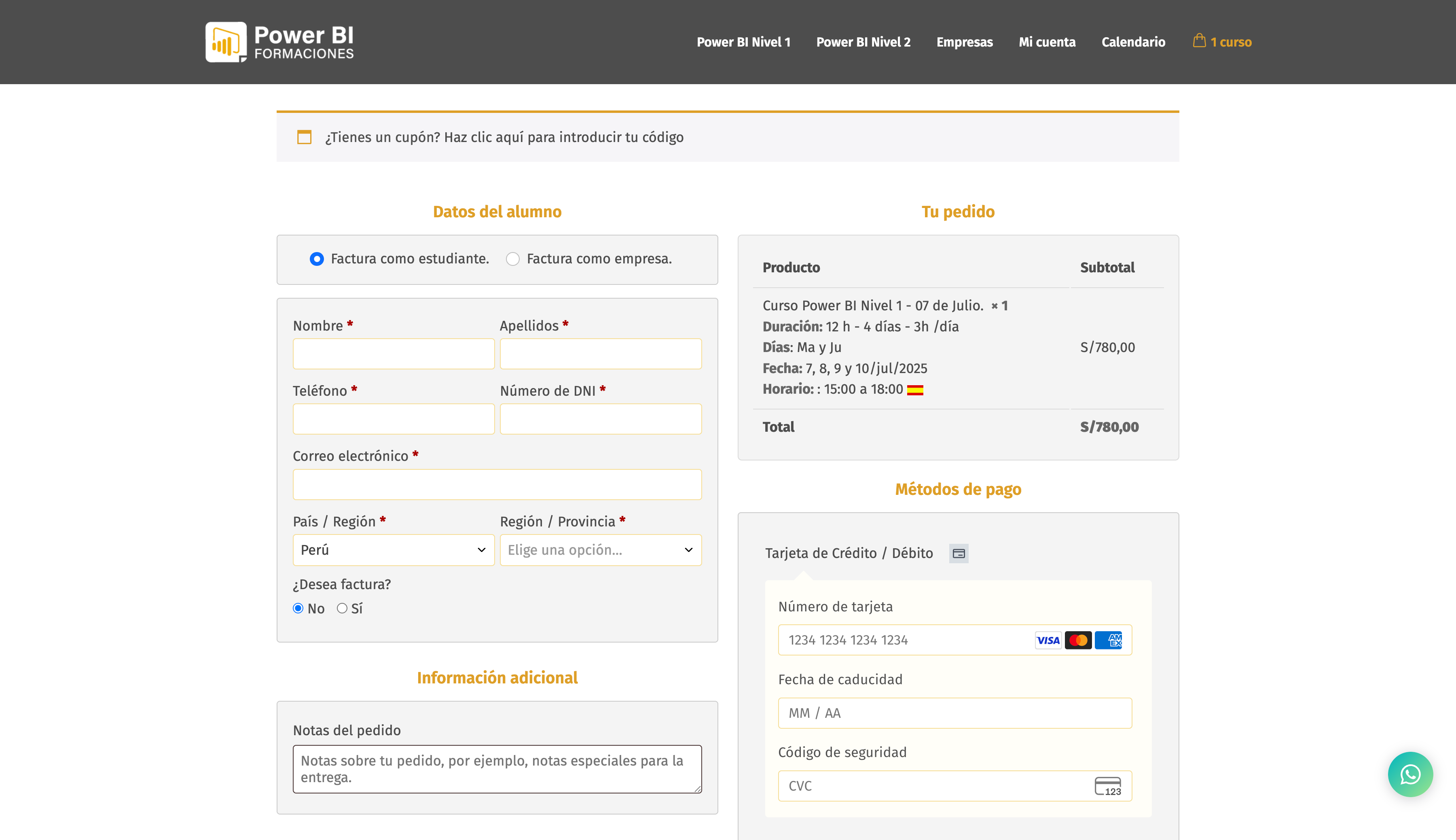
Task: Open Mi cuenta menu item
Action: [x=1047, y=42]
